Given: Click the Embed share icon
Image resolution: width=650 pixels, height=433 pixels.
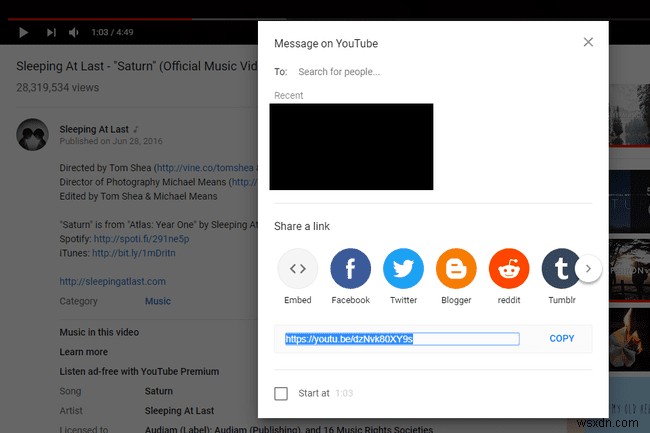Looking at the screenshot, I should click(x=298, y=269).
